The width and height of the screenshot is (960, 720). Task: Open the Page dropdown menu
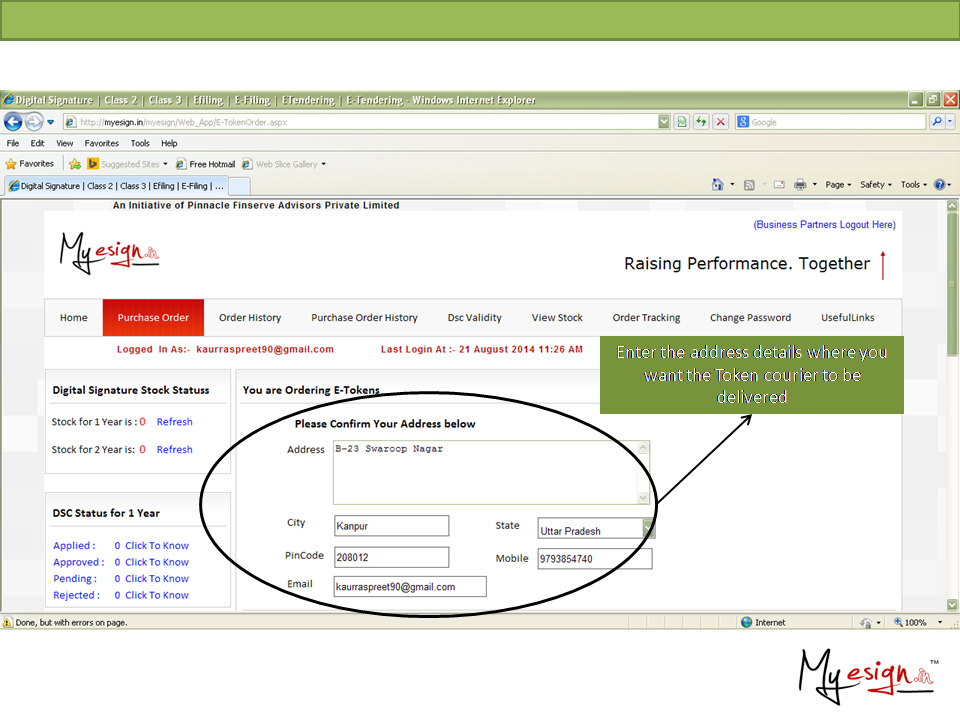[x=837, y=185]
